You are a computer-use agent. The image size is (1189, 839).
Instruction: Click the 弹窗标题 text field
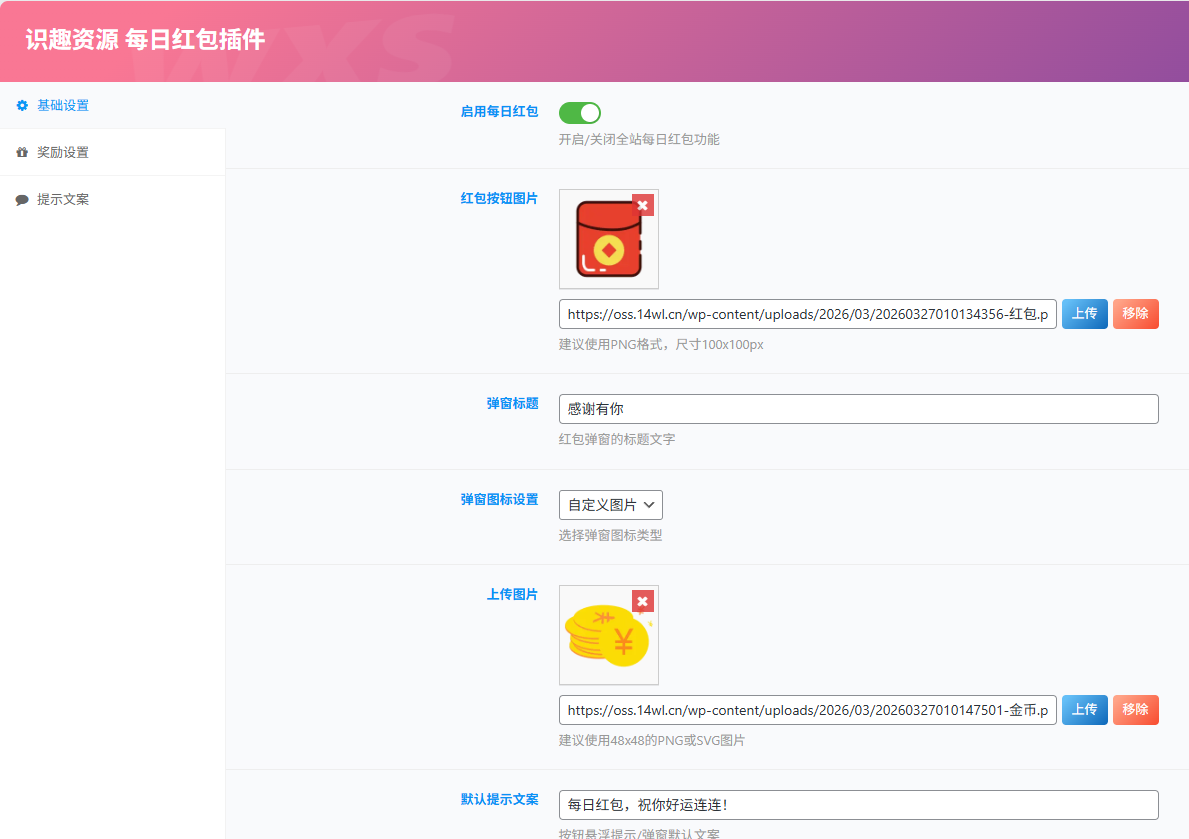click(x=858, y=409)
